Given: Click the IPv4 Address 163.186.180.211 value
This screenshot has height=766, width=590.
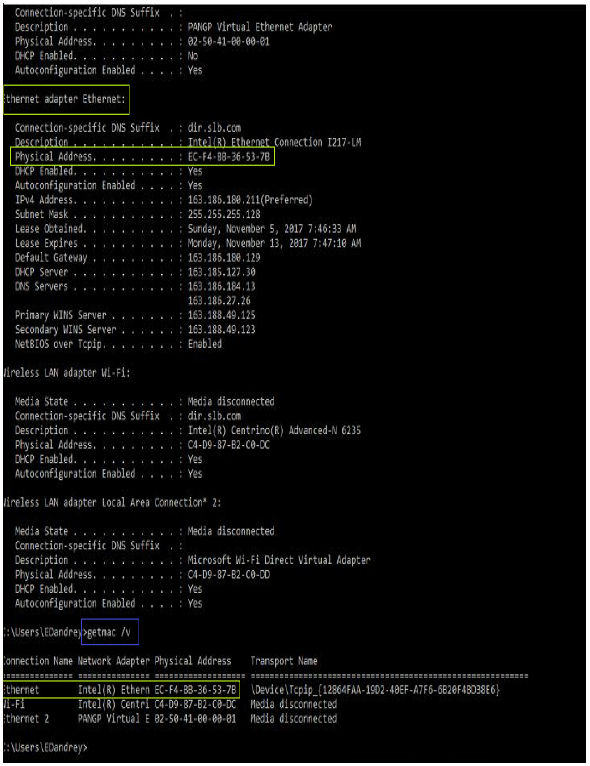Looking at the screenshot, I should [250, 200].
